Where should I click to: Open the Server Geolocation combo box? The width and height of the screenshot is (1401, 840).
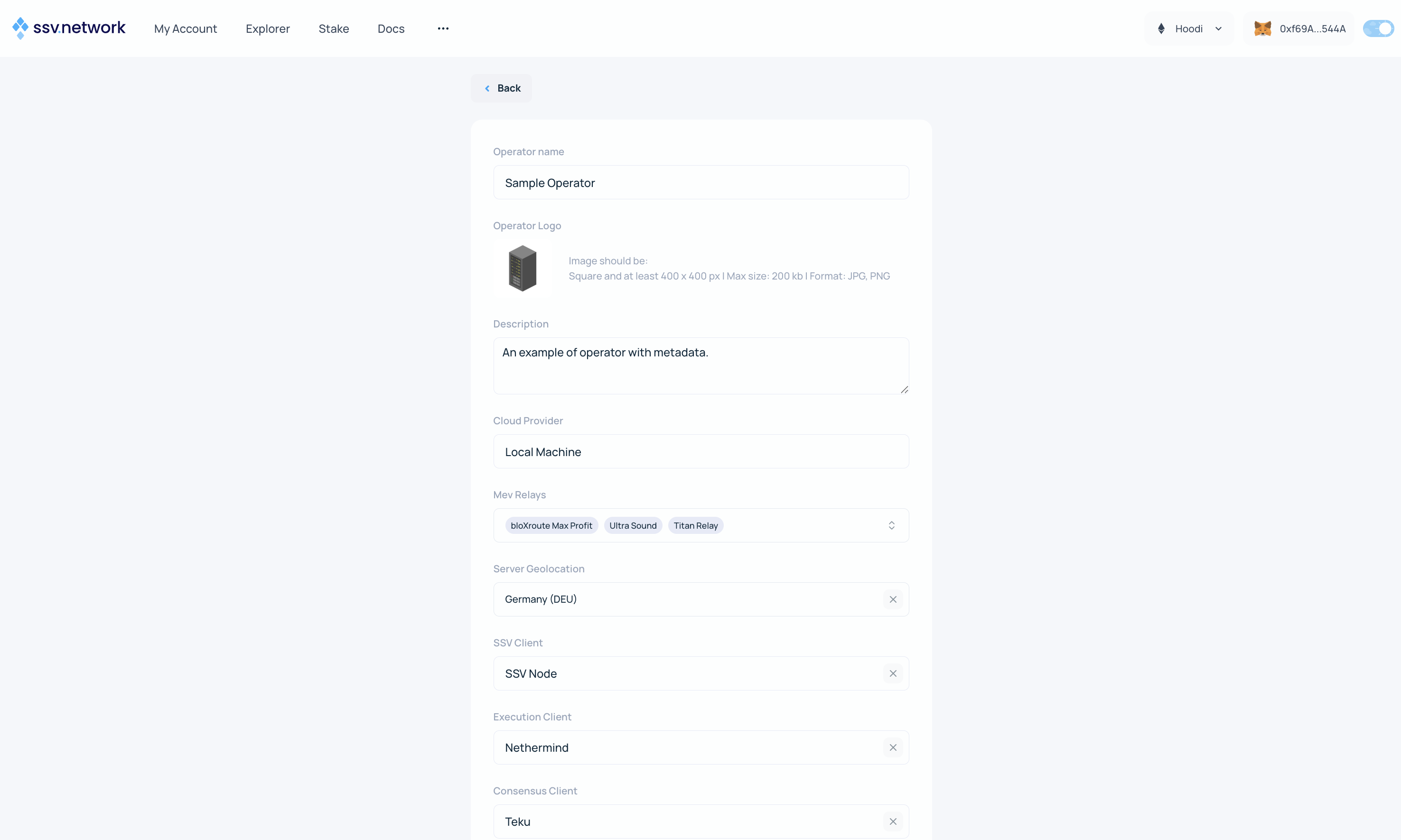(685, 599)
